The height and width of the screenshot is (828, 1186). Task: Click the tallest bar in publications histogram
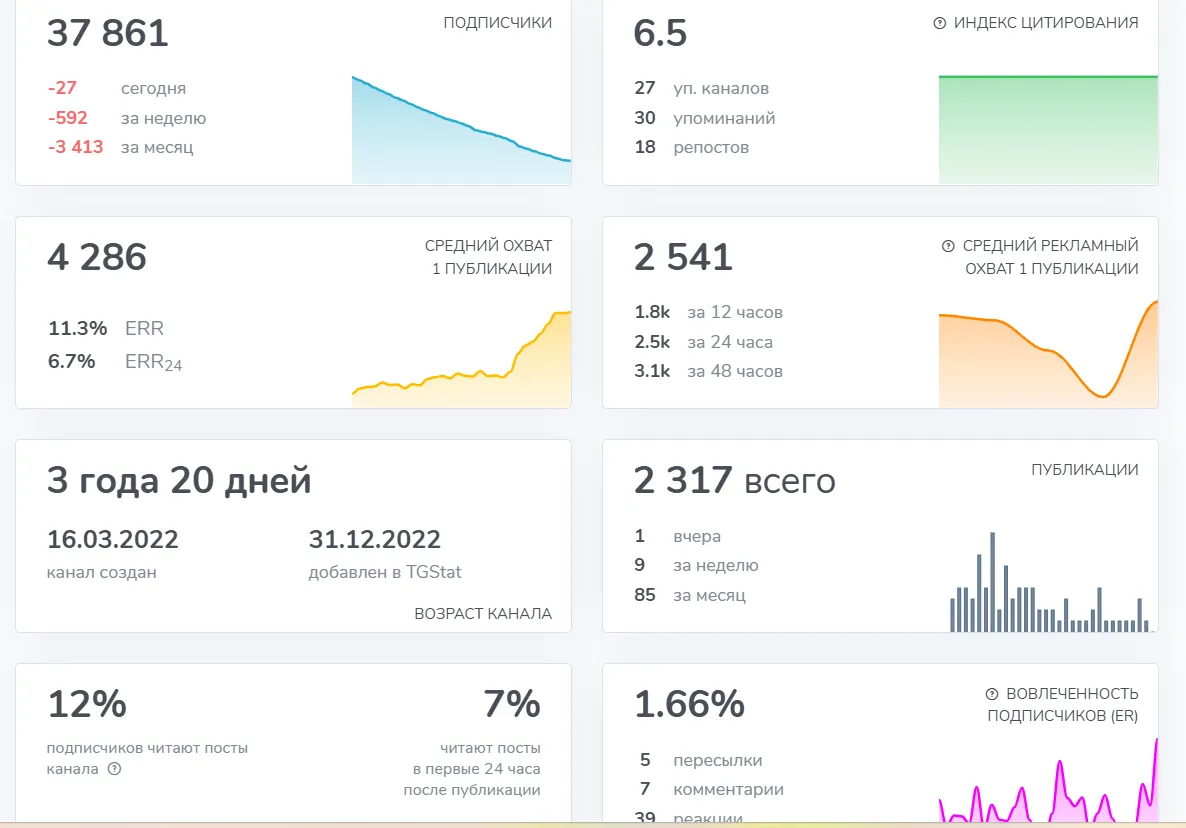992,582
